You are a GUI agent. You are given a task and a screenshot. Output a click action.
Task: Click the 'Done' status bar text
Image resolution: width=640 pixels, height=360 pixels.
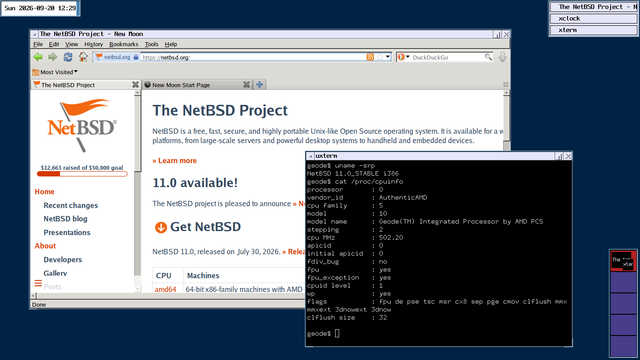(x=39, y=304)
